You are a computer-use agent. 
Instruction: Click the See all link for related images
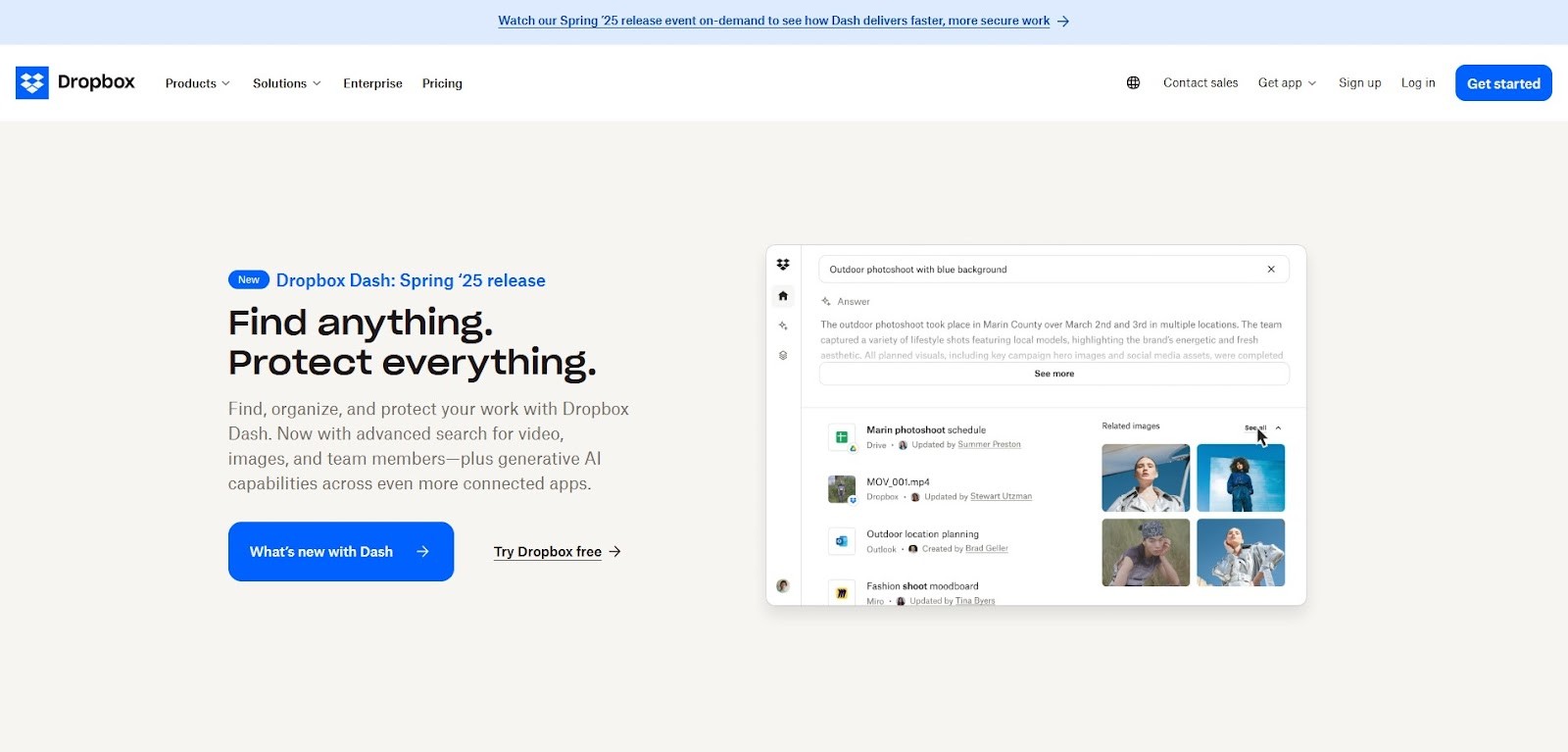tap(1255, 427)
